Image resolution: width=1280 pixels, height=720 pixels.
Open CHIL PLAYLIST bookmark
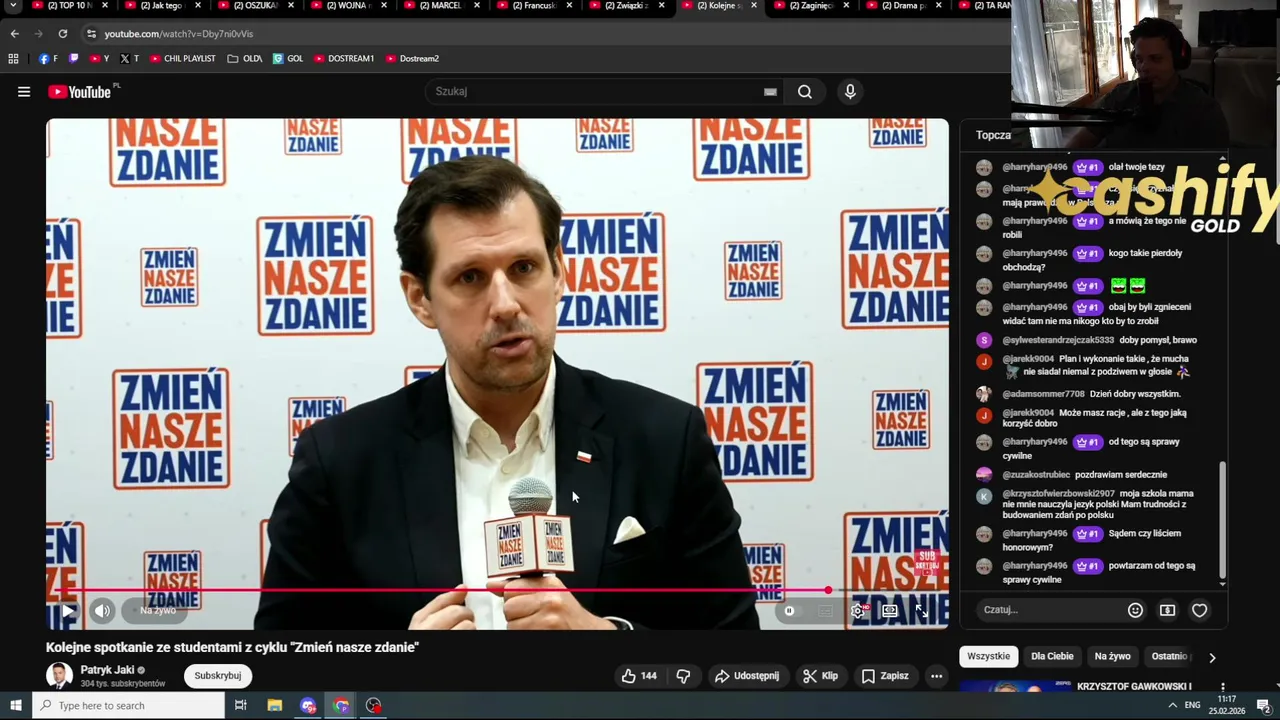183,59
